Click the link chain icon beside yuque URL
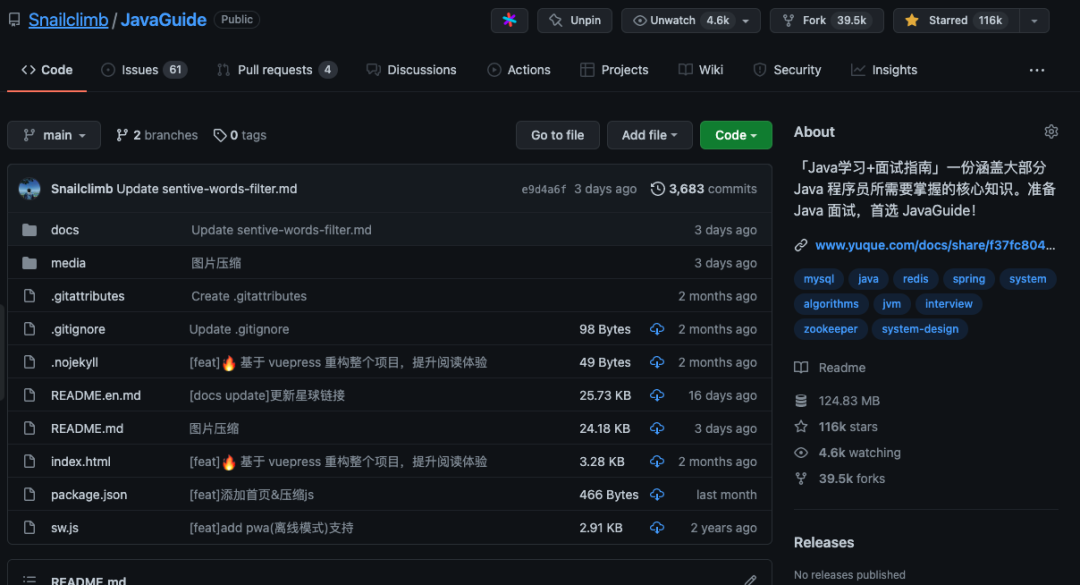Image resolution: width=1080 pixels, height=585 pixels. click(x=800, y=245)
